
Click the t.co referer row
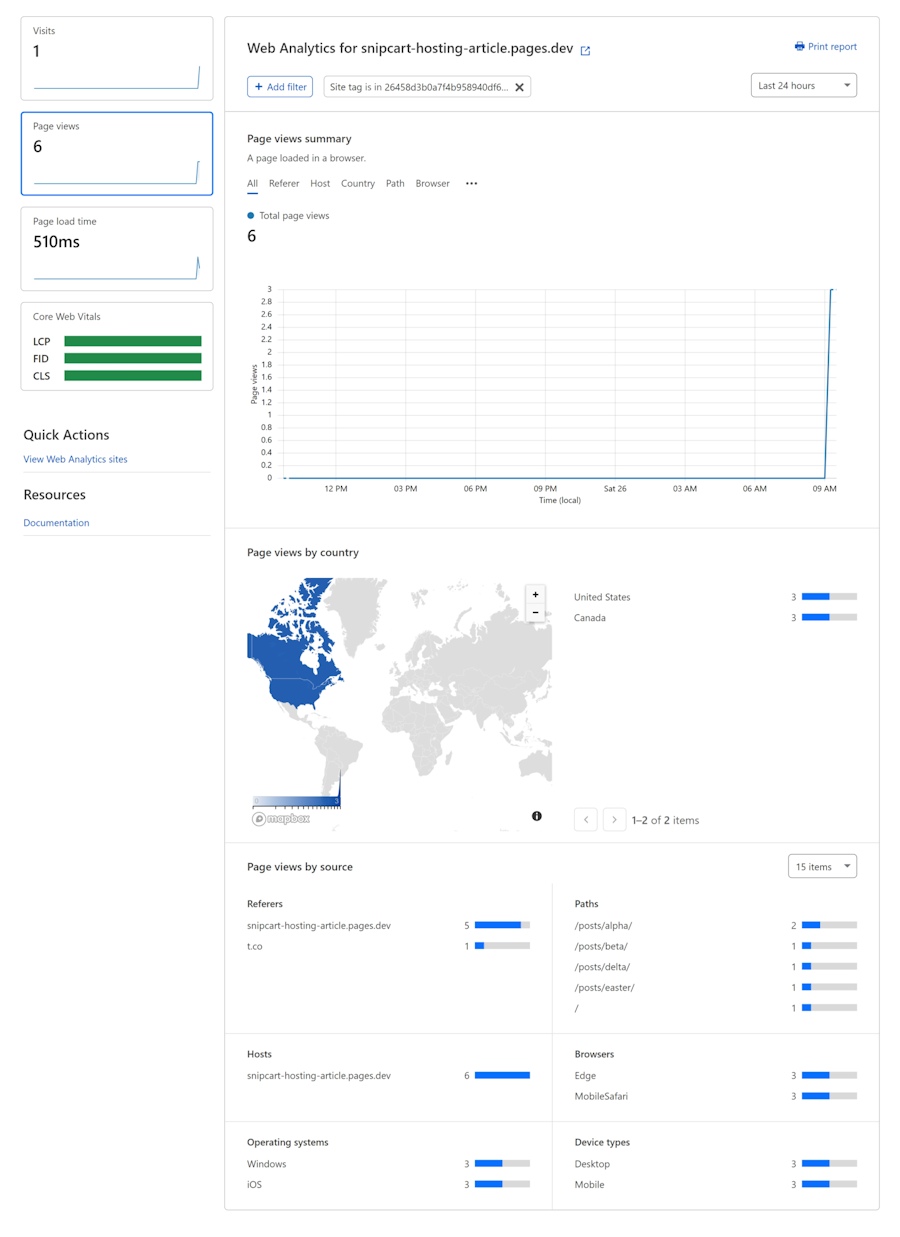(x=388, y=946)
